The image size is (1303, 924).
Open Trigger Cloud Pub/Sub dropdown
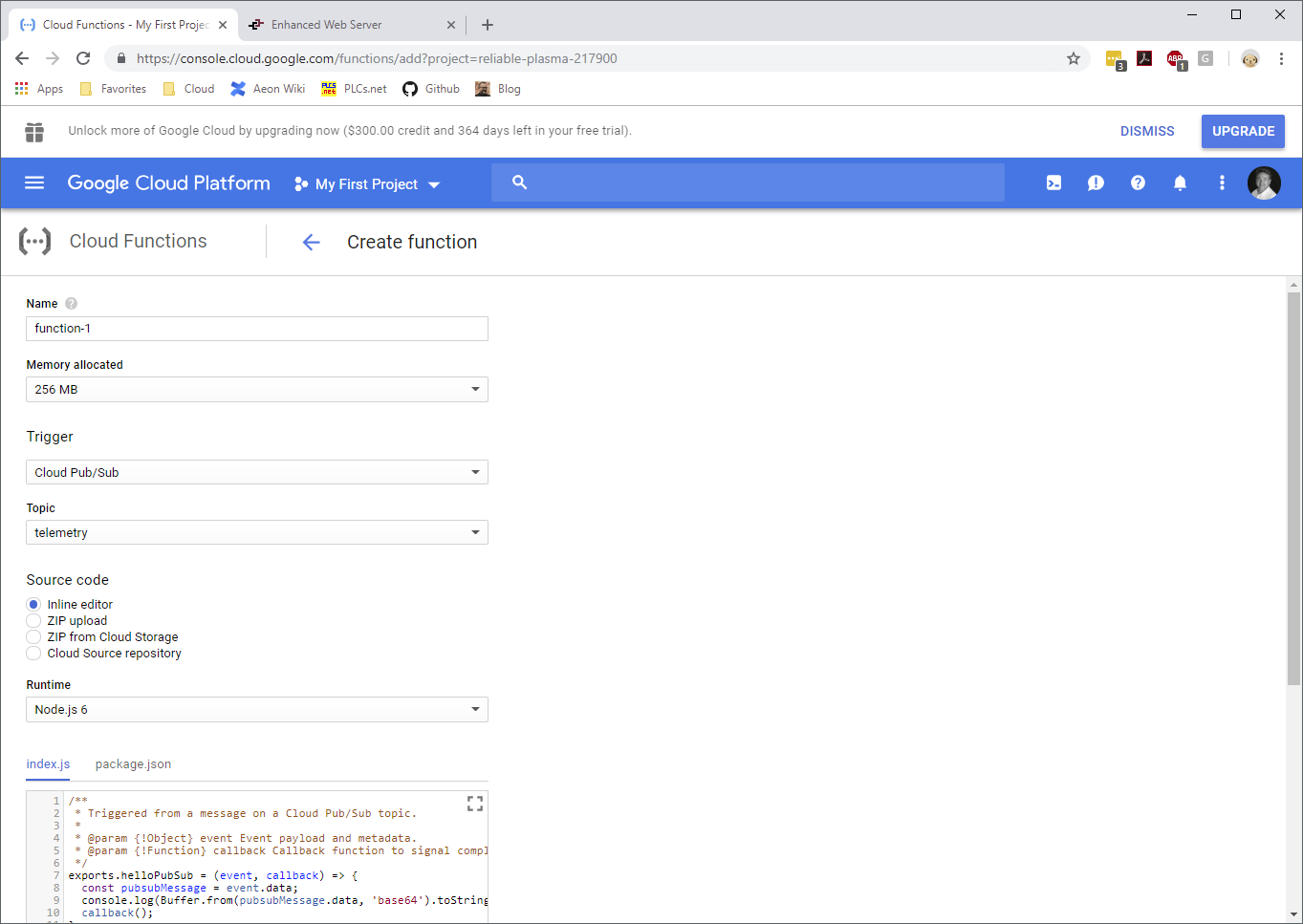(257, 472)
